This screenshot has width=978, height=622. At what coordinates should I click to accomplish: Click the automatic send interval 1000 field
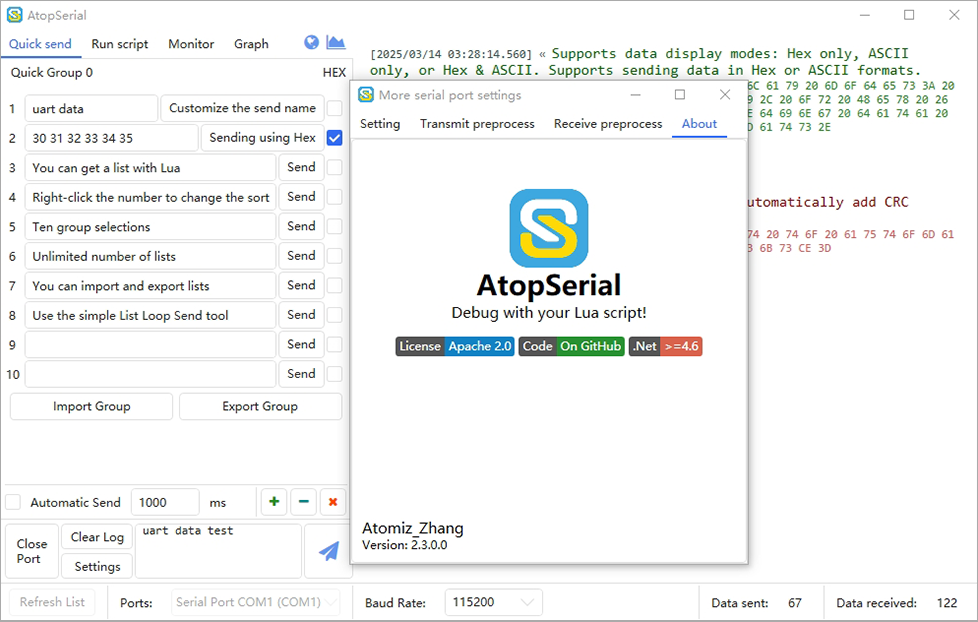(165, 502)
